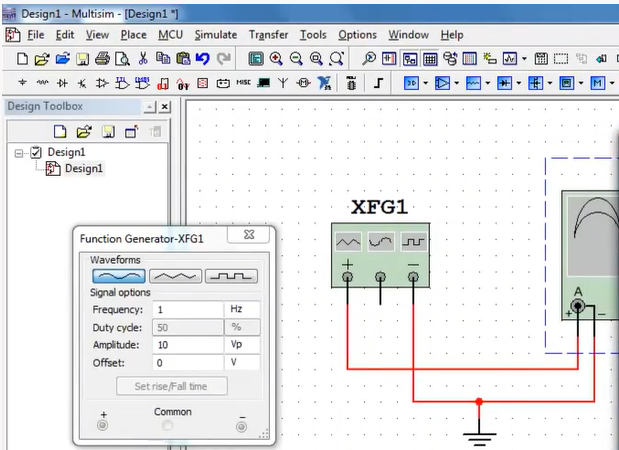Open the MCU menu

tap(171, 35)
